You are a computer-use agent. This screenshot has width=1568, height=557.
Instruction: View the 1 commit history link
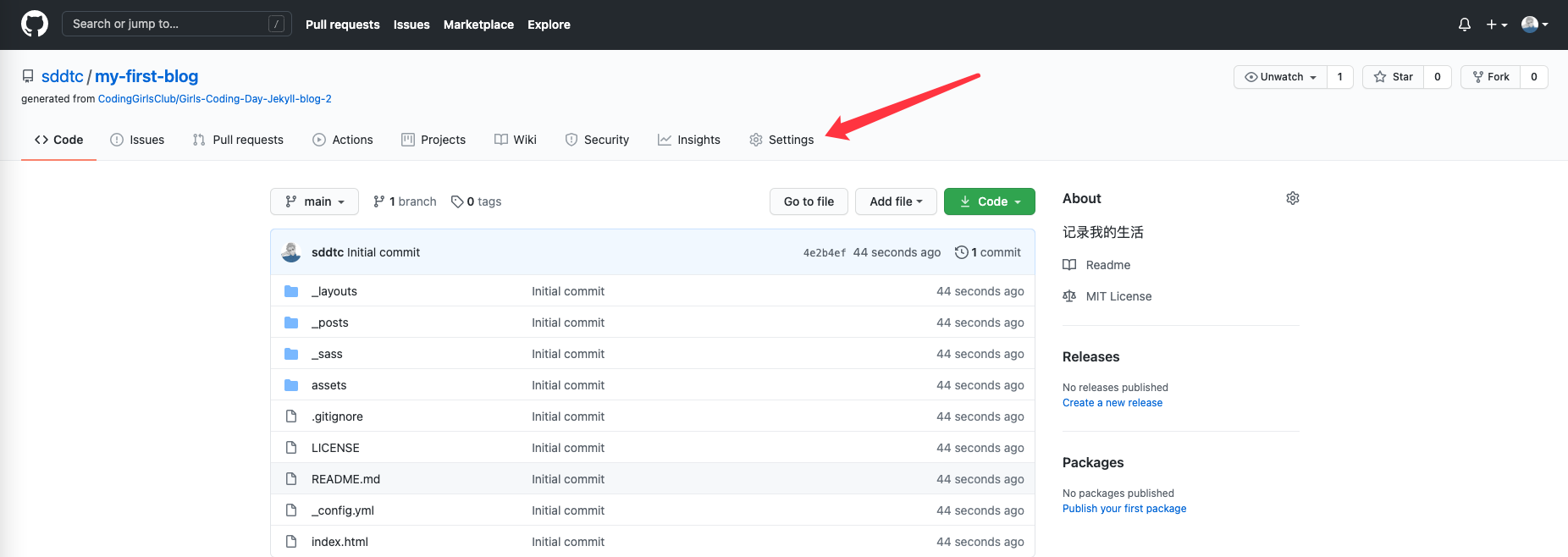click(987, 252)
